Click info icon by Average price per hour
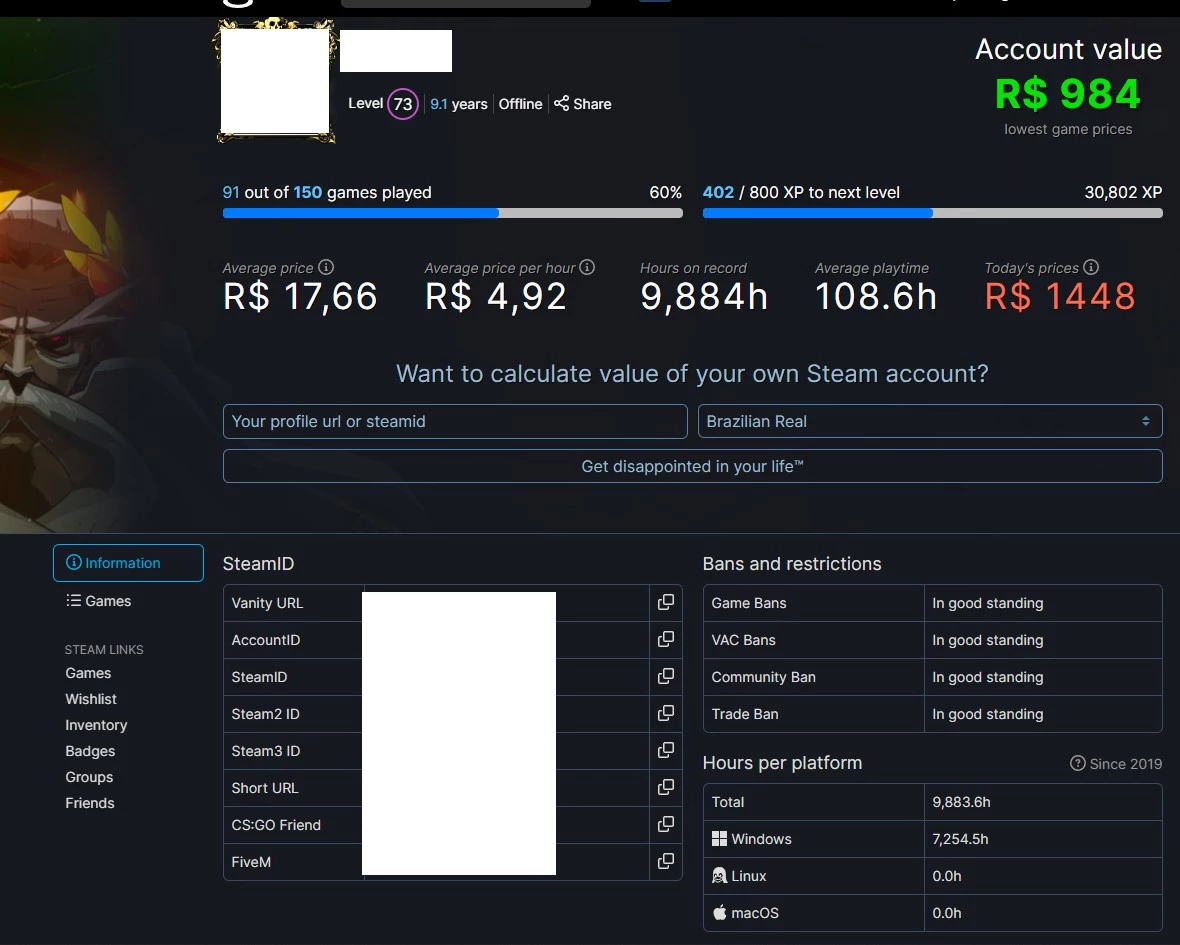This screenshot has width=1180, height=945. [587, 267]
